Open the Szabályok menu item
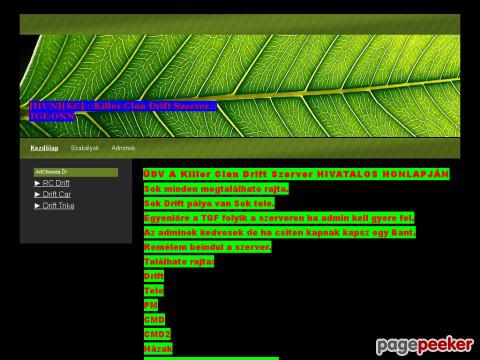Screen dimensions: 480x360 point(85,148)
